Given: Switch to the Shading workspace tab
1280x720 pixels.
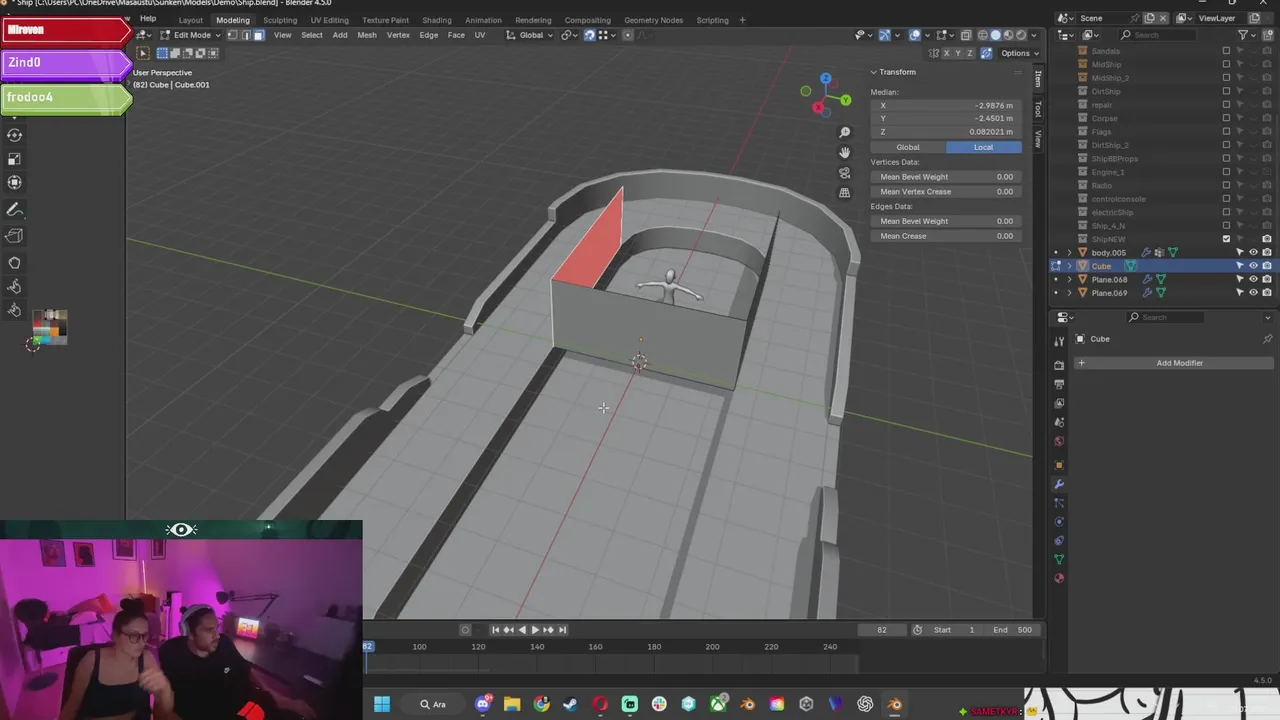Looking at the screenshot, I should [436, 20].
